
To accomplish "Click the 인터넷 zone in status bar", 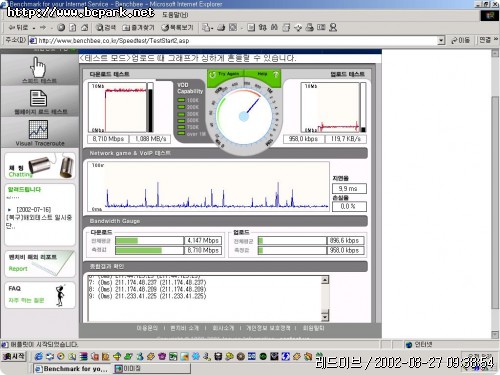I will point(419,344).
